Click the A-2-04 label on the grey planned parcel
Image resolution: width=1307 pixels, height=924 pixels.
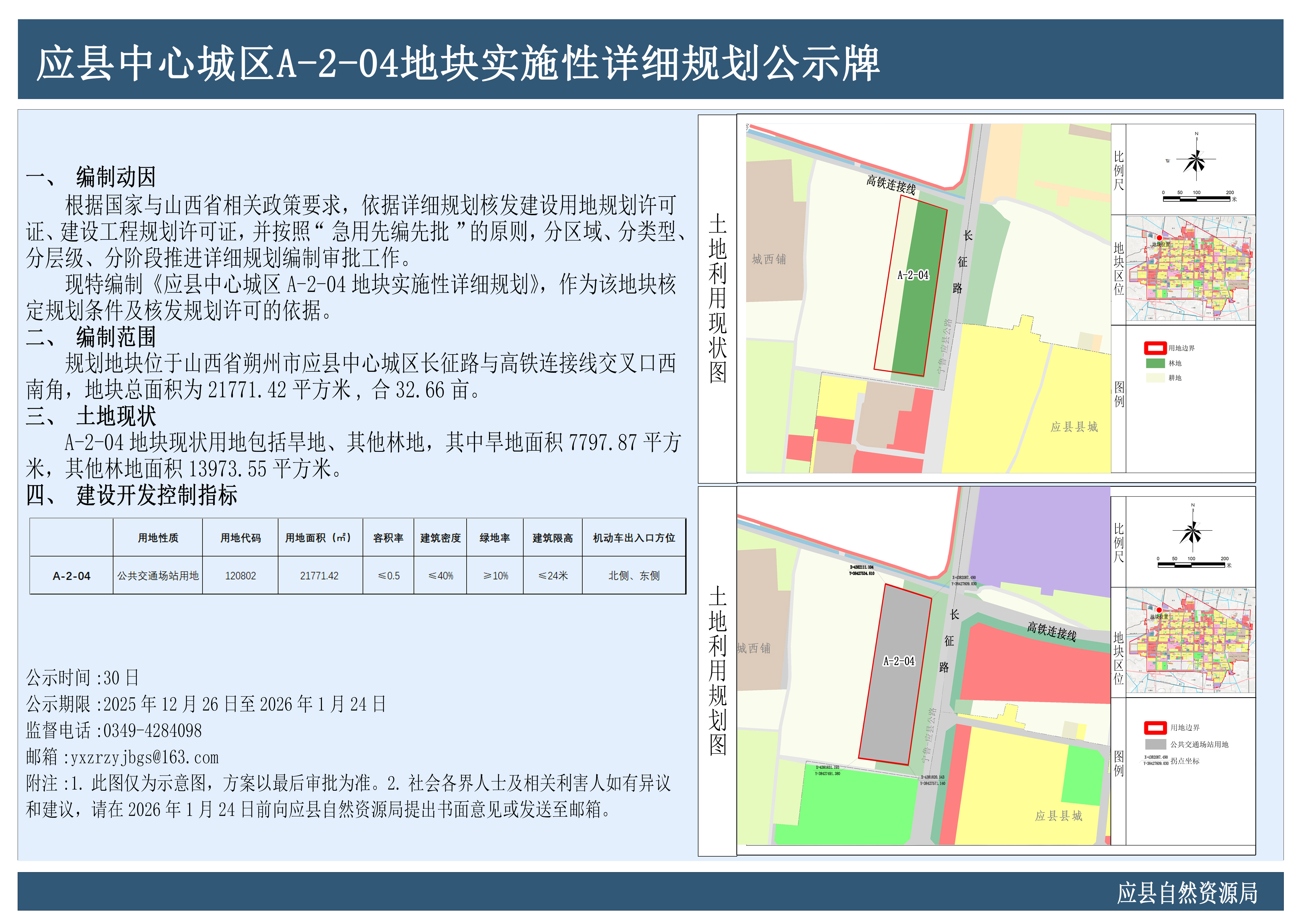click(899, 661)
